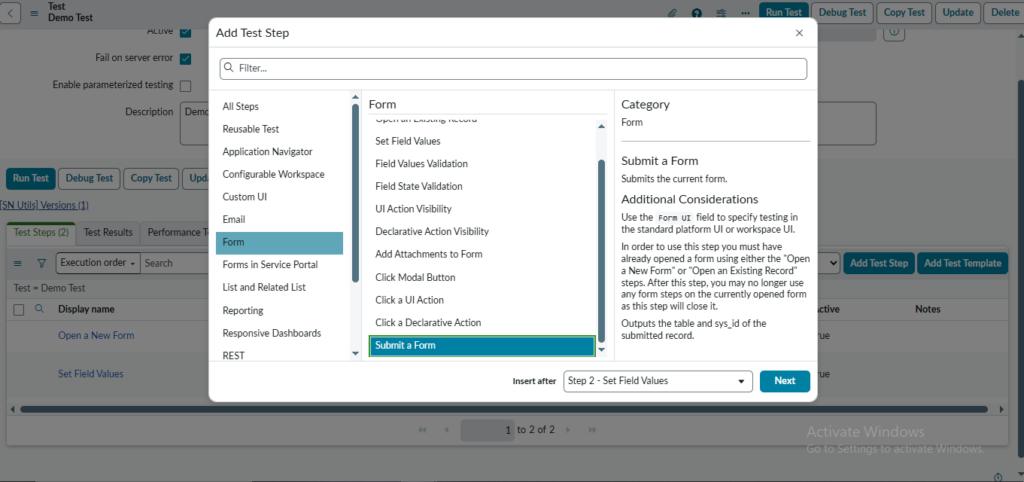
Task: Select Forms in Service Portal category
Action: (270, 265)
